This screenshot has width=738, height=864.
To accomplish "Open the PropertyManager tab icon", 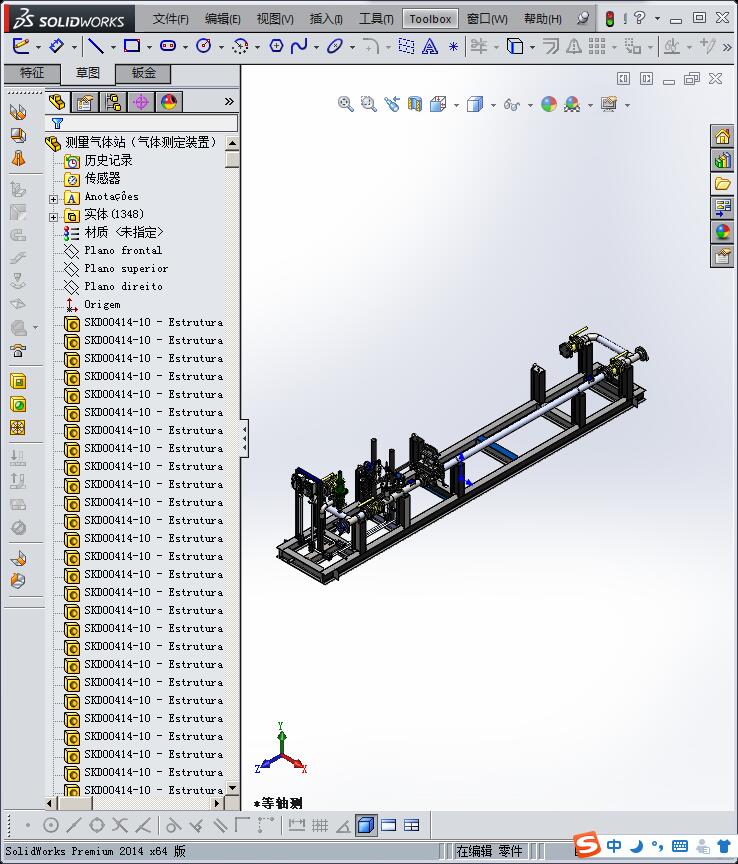I will [85, 102].
